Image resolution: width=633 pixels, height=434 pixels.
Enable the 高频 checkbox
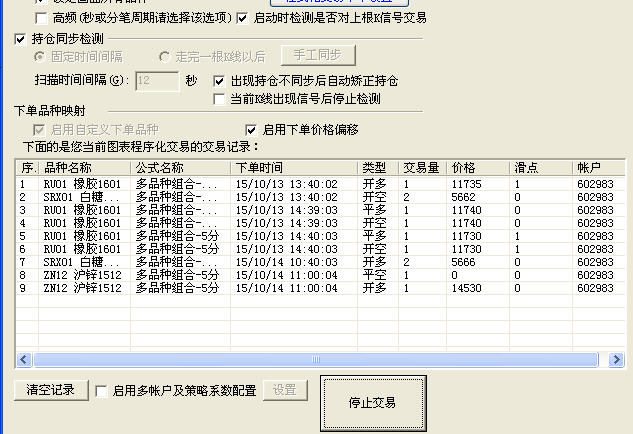point(41,18)
